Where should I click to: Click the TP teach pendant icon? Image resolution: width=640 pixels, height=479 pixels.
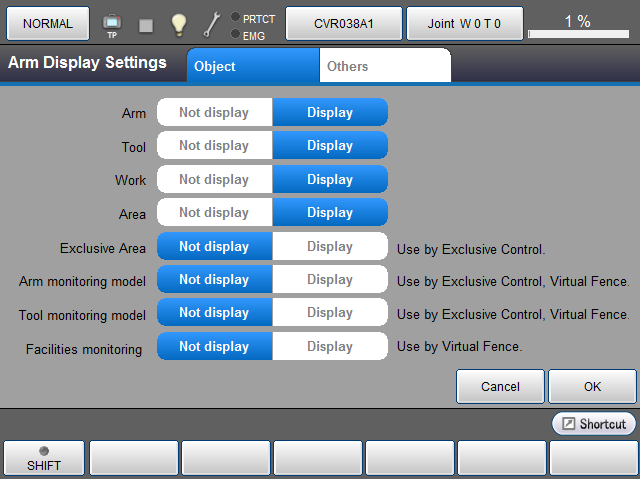(111, 24)
